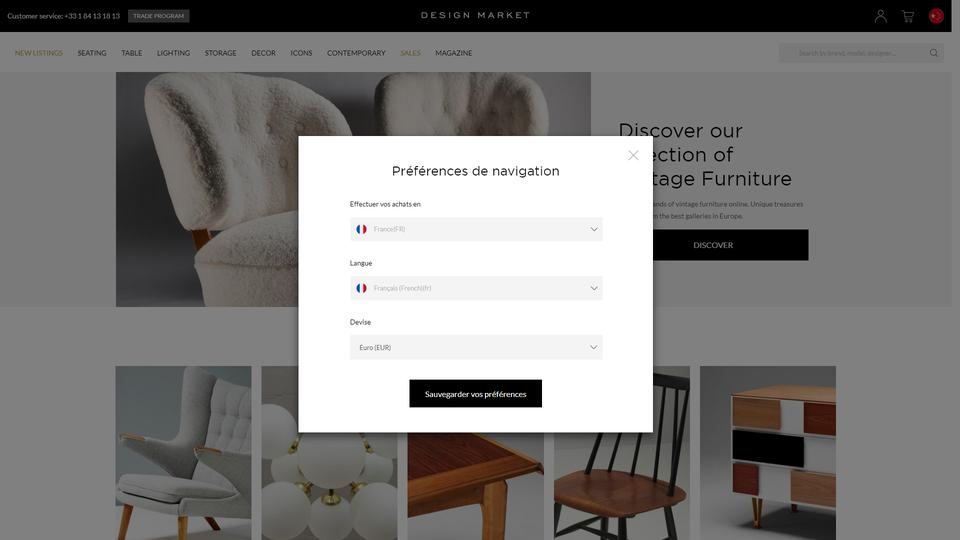Screen dimensions: 960x540
Task: Close the Préférences de navigation dialog
Action: 633,156
